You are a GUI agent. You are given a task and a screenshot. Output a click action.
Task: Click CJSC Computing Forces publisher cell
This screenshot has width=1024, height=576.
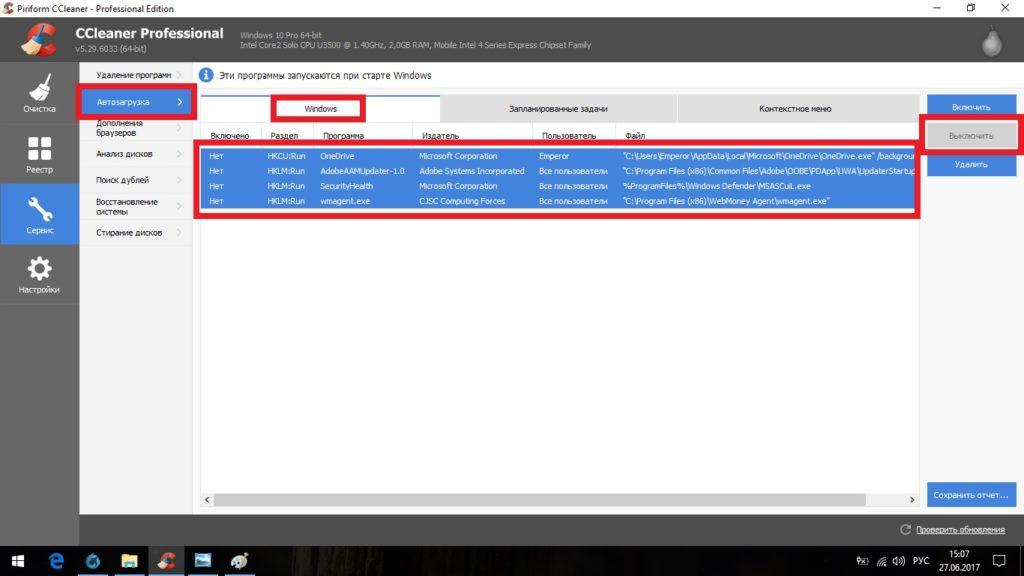point(462,201)
